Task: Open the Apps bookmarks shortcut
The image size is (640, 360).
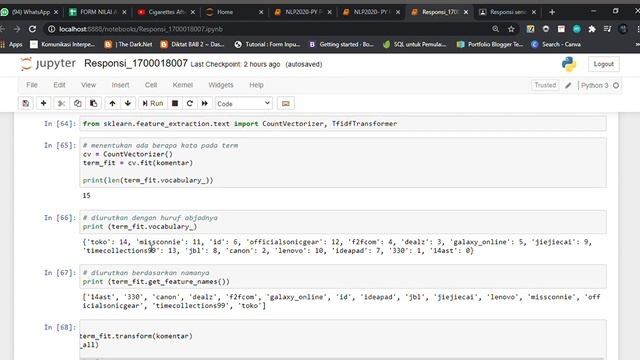Action: (x=12, y=44)
